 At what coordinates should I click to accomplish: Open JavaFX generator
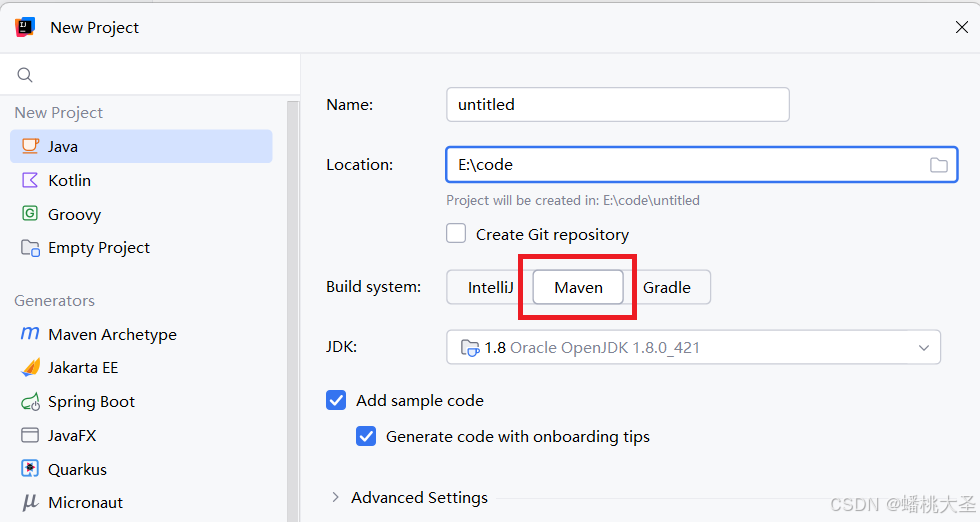point(141,435)
